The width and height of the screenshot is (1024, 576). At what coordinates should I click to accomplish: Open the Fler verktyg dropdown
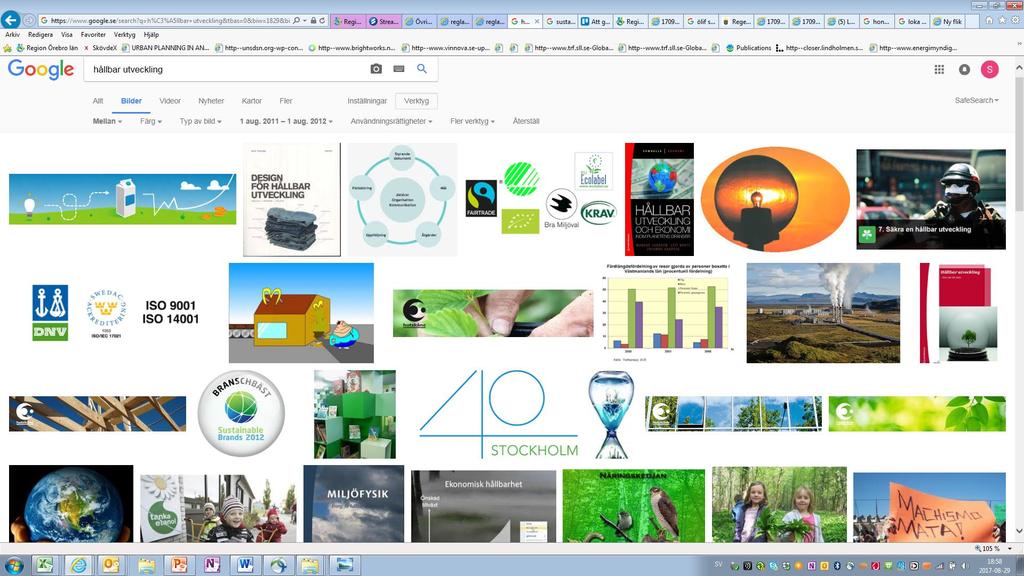coord(472,121)
